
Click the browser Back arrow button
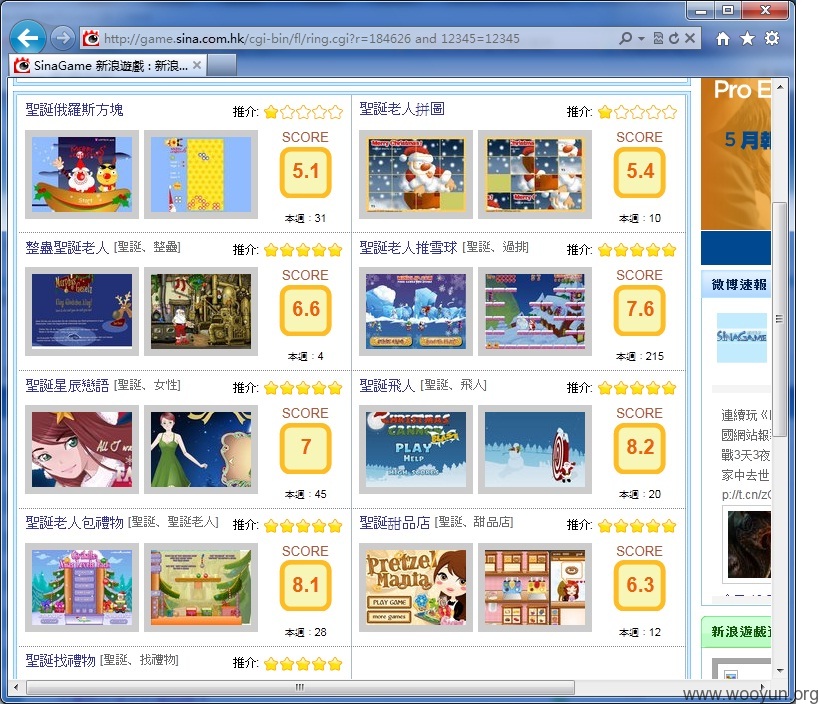click(x=27, y=38)
